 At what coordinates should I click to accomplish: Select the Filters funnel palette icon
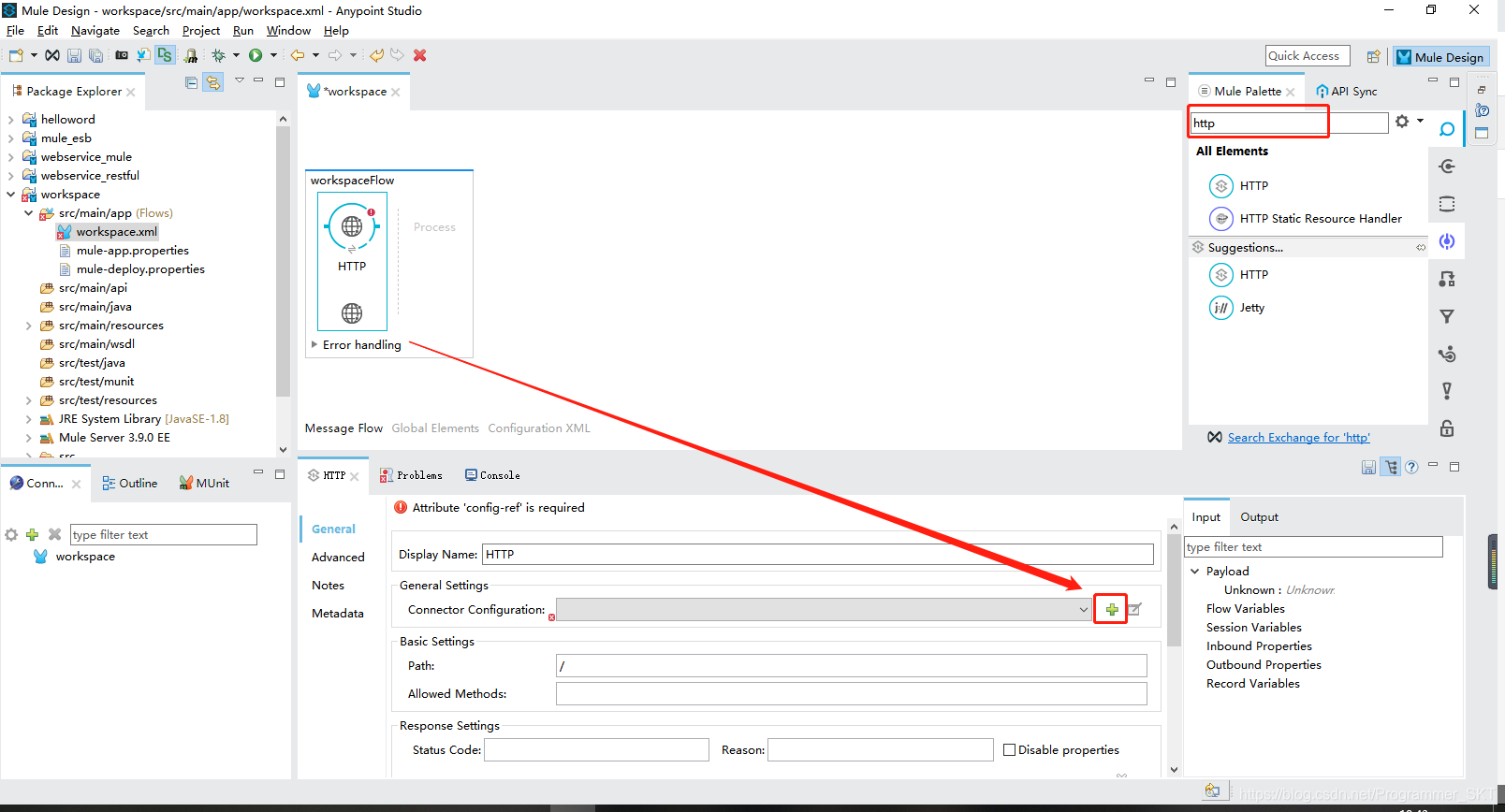(1447, 316)
